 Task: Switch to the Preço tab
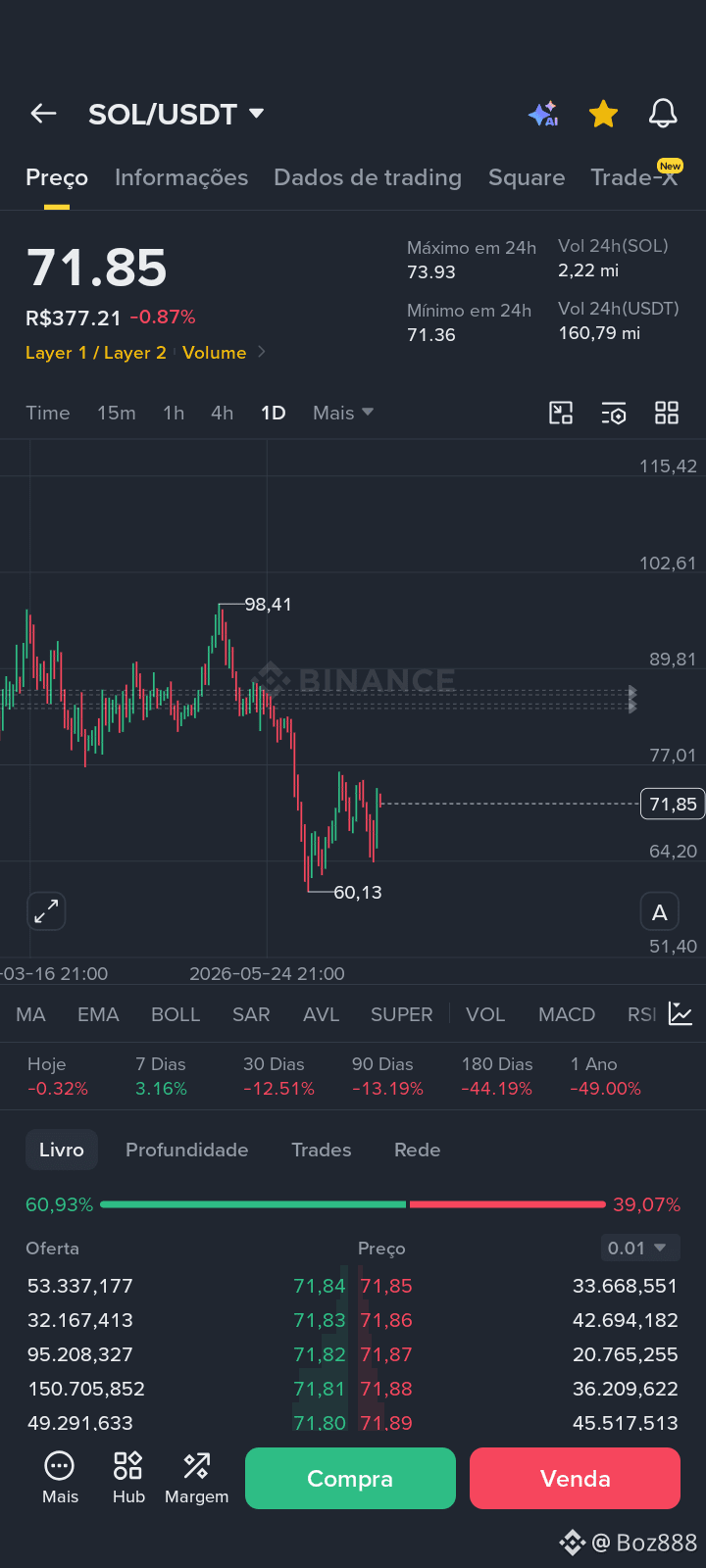click(57, 177)
